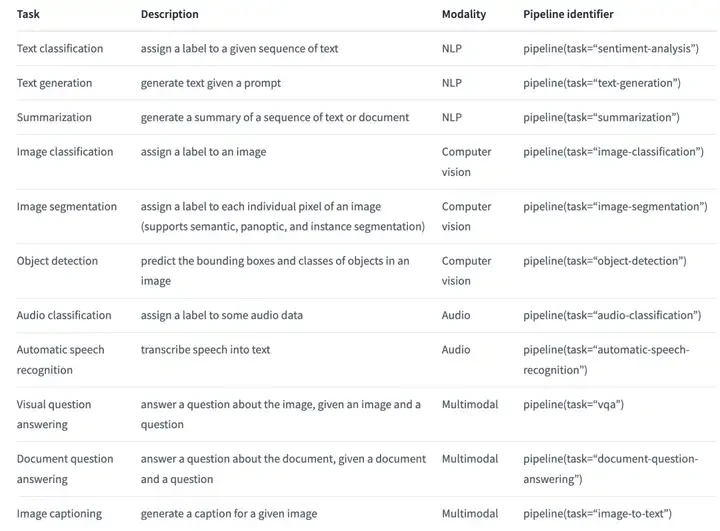Click the Pipeline identifier column header
This screenshot has height=531, width=720.
pyautogui.click(x=568, y=14)
